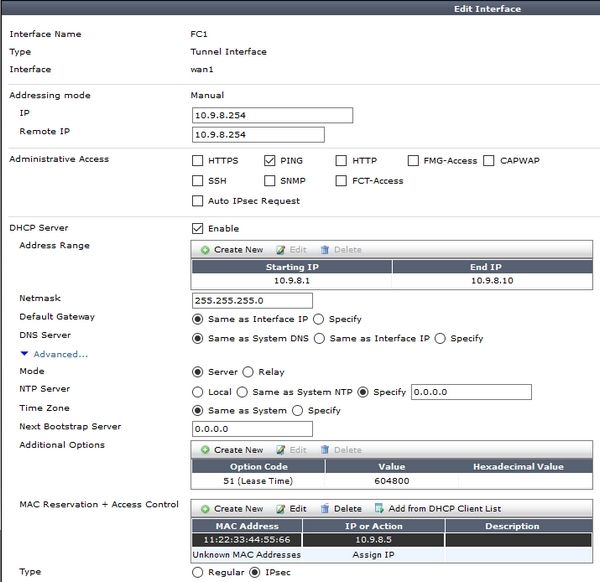Check Auto IPsec Request
The width and height of the screenshot is (600, 582).
click(197, 201)
